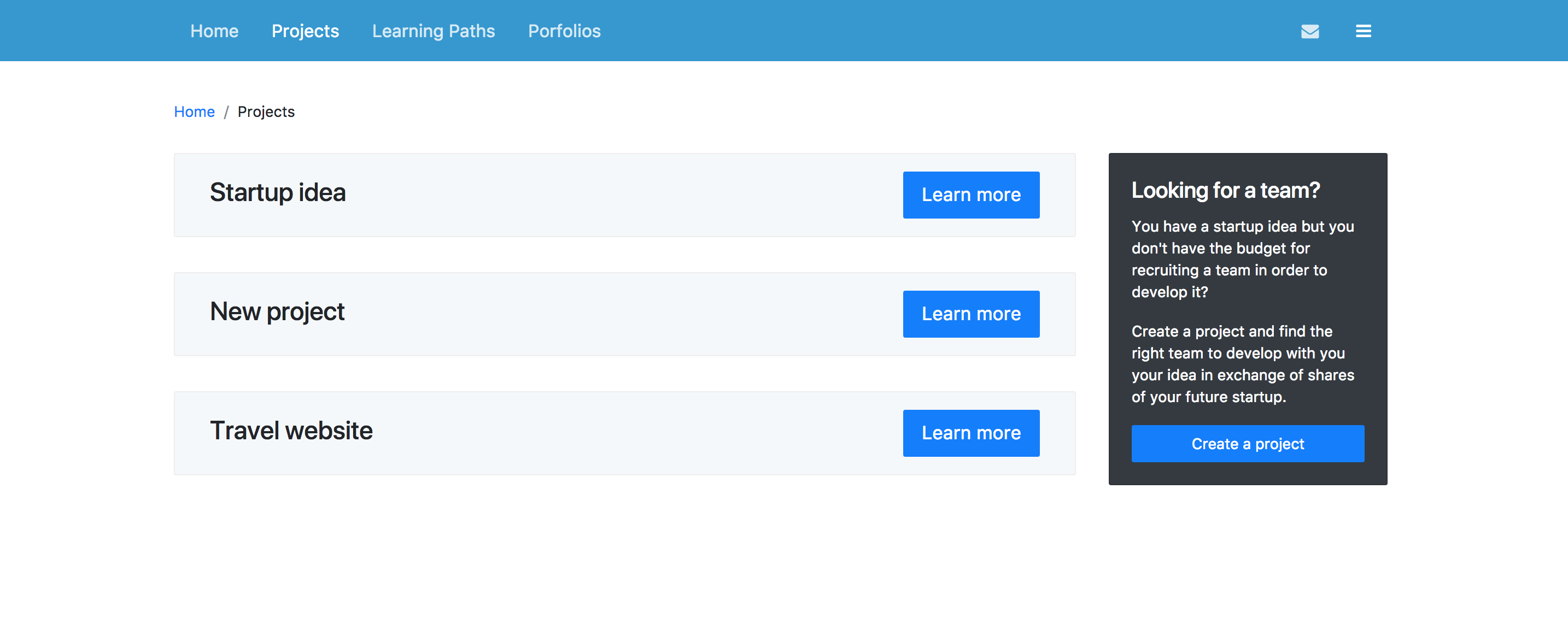Image resolution: width=1568 pixels, height=636 pixels.
Task: Click the Startup idea heading
Action: 278,193
